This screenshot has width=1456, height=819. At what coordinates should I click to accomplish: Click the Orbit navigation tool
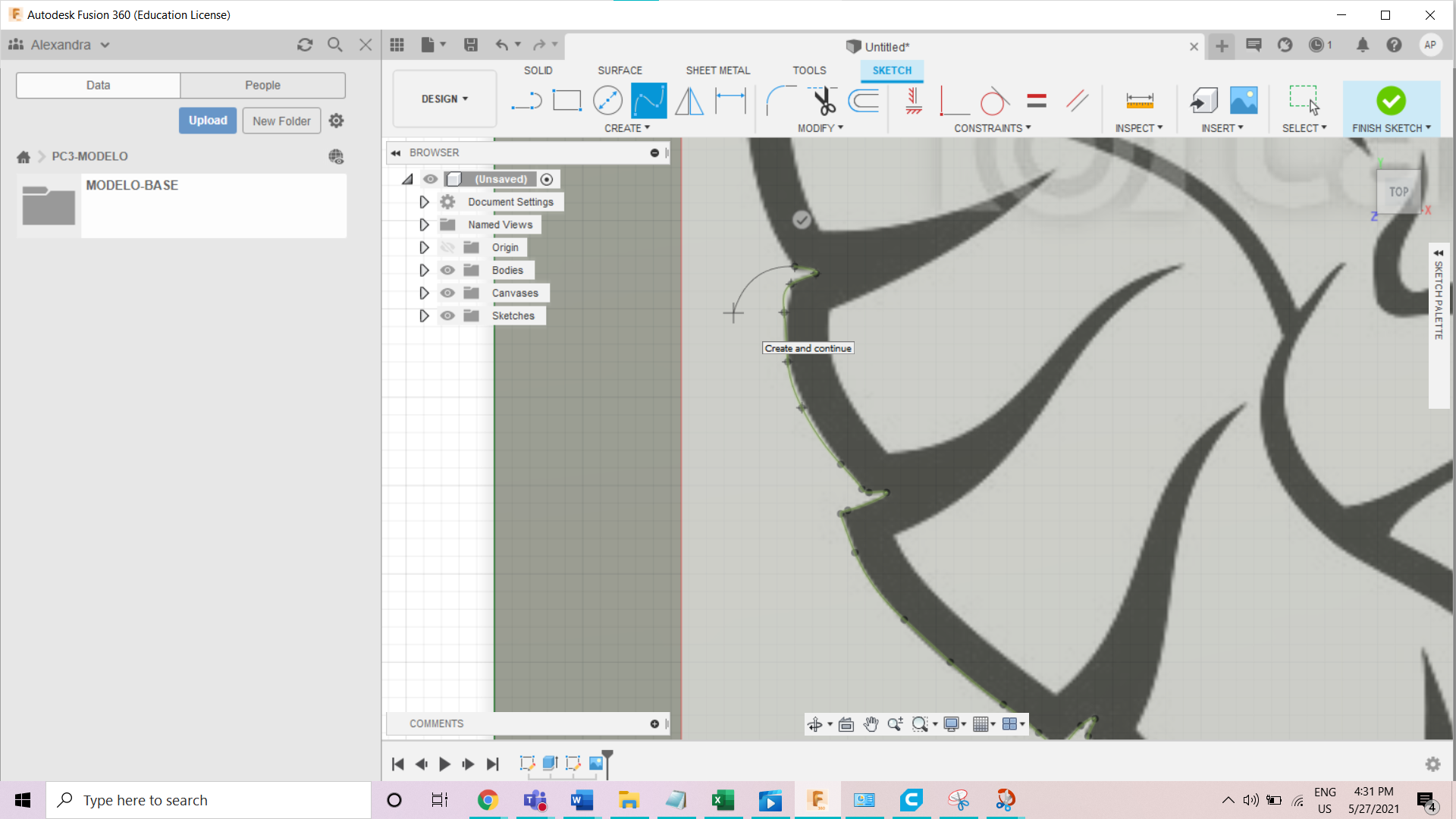point(815,724)
